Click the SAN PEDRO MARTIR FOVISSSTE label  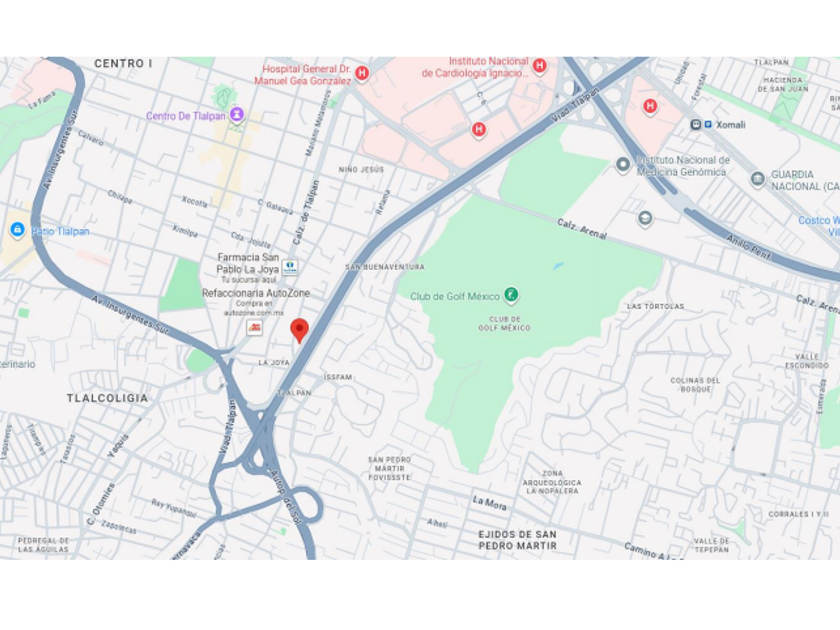point(389,468)
